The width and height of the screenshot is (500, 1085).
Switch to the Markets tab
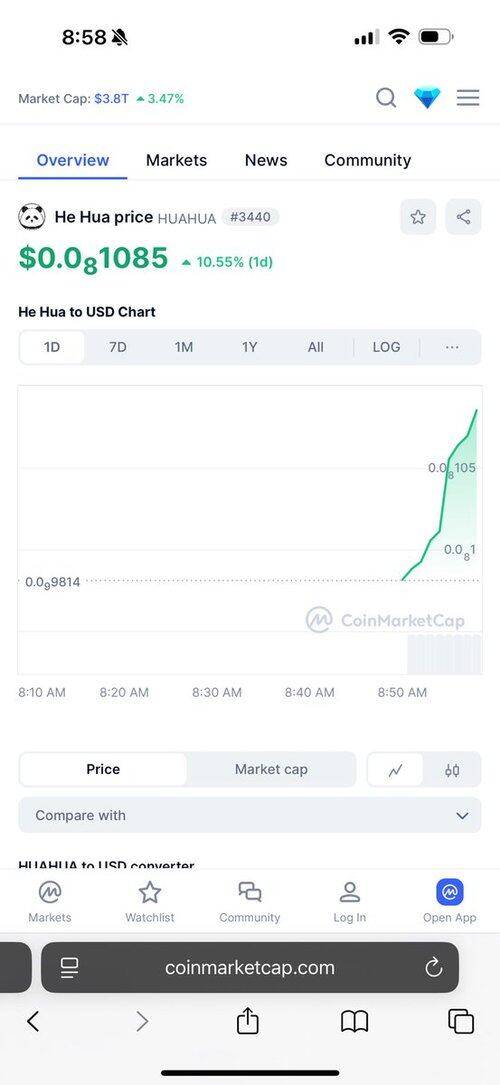[176, 160]
